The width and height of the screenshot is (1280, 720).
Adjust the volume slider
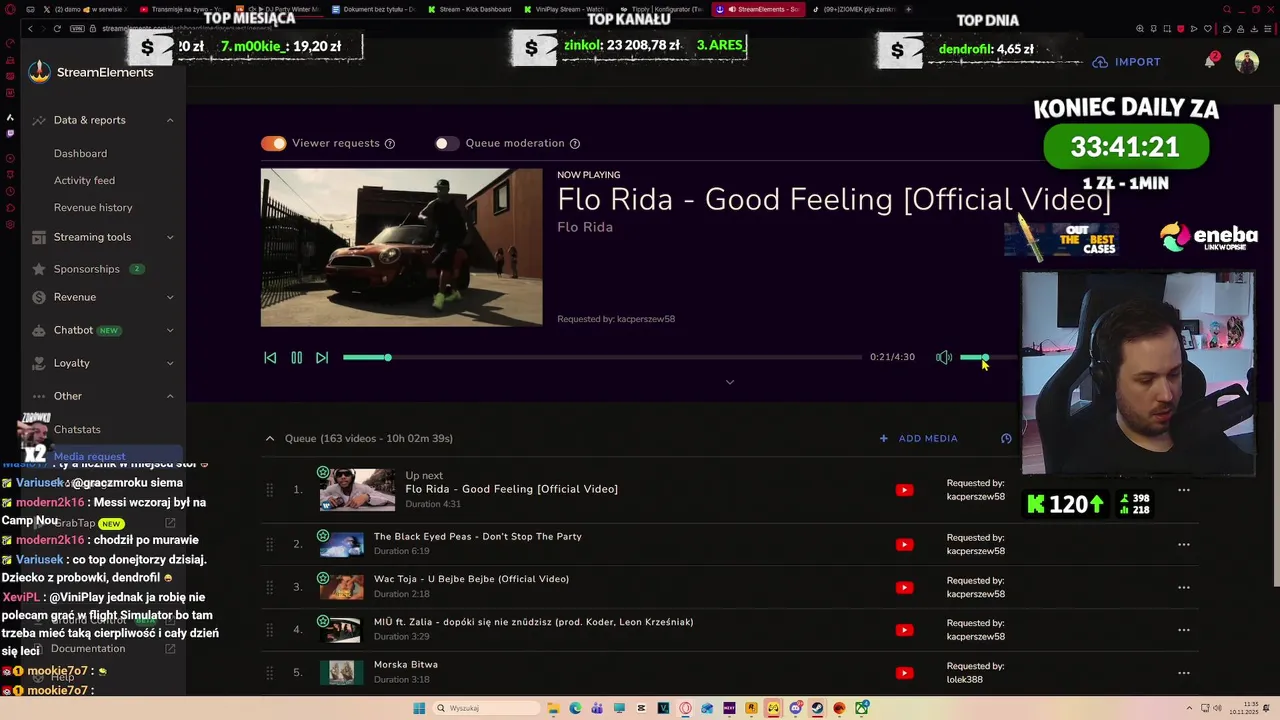pos(987,357)
